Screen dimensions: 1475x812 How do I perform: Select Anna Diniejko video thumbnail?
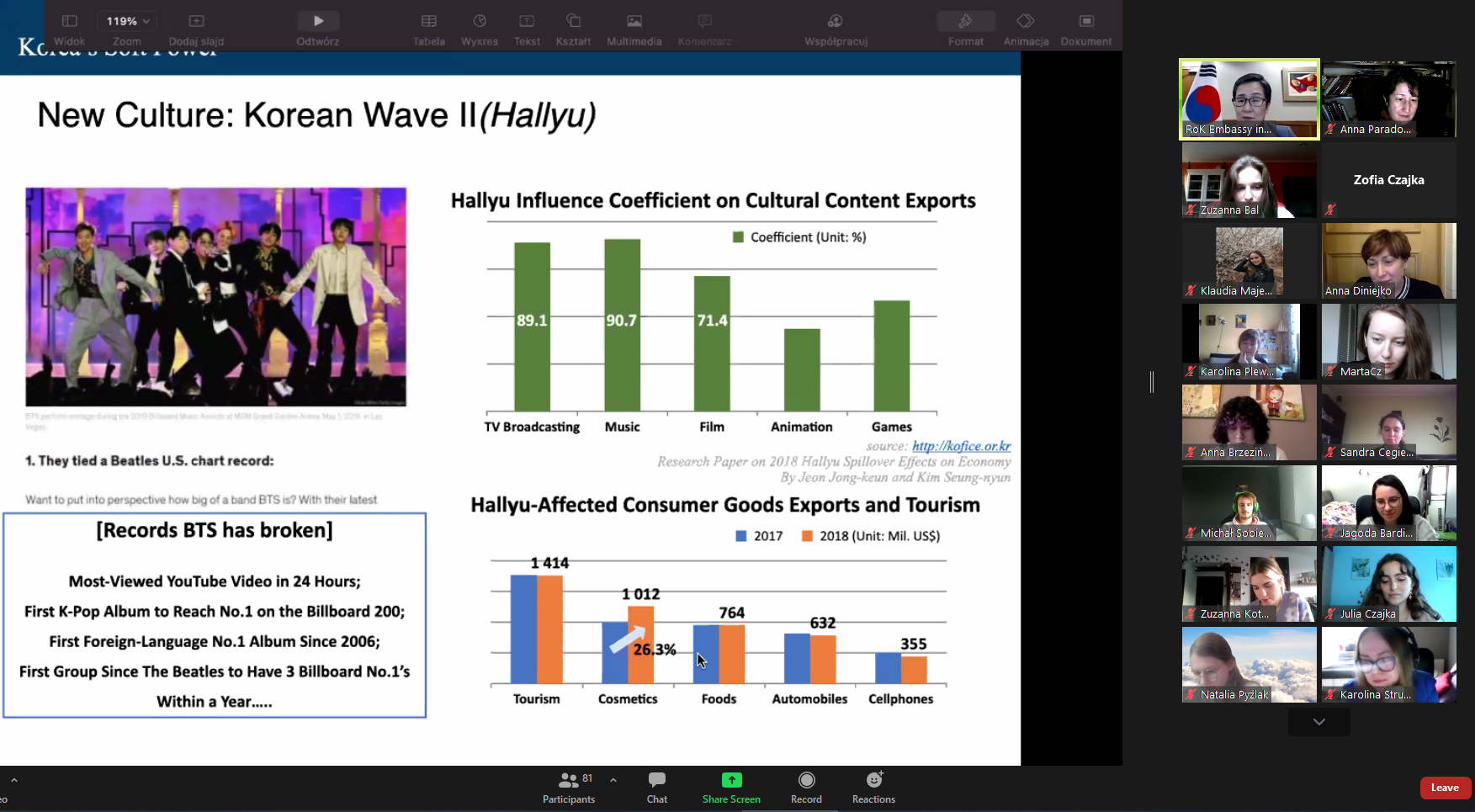(1388, 261)
